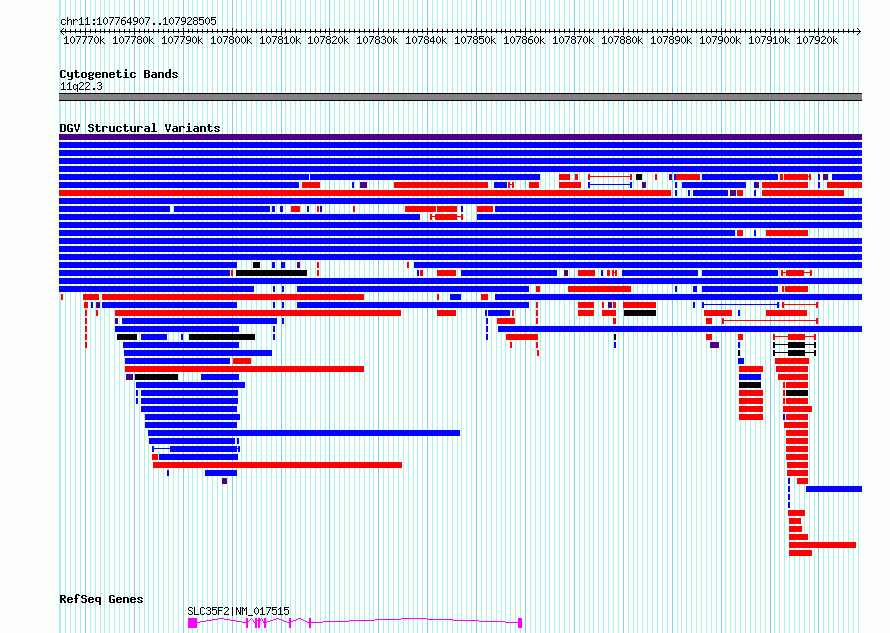This screenshot has height=633, width=890.
Task: Click the 11q22.3 band label
Action: (81, 86)
